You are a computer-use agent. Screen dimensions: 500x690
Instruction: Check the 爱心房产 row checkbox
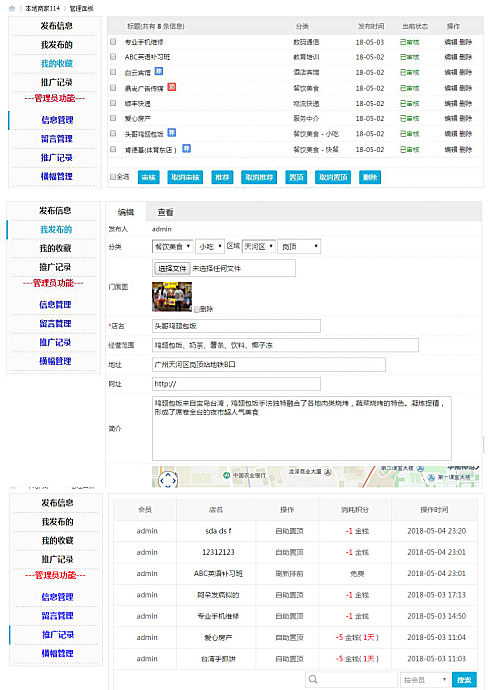(113, 118)
